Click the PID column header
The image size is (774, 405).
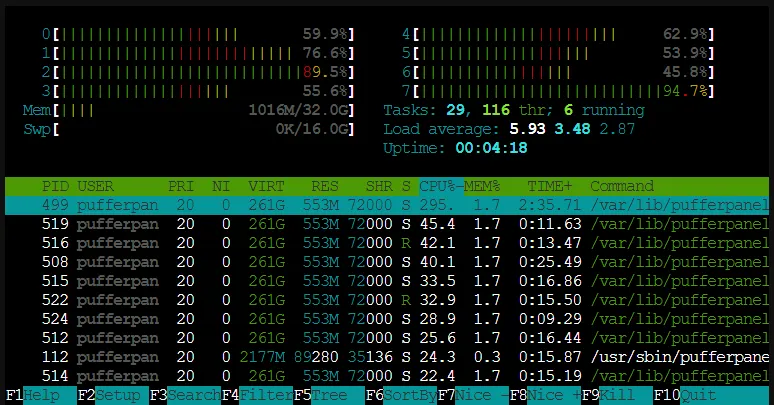point(55,186)
